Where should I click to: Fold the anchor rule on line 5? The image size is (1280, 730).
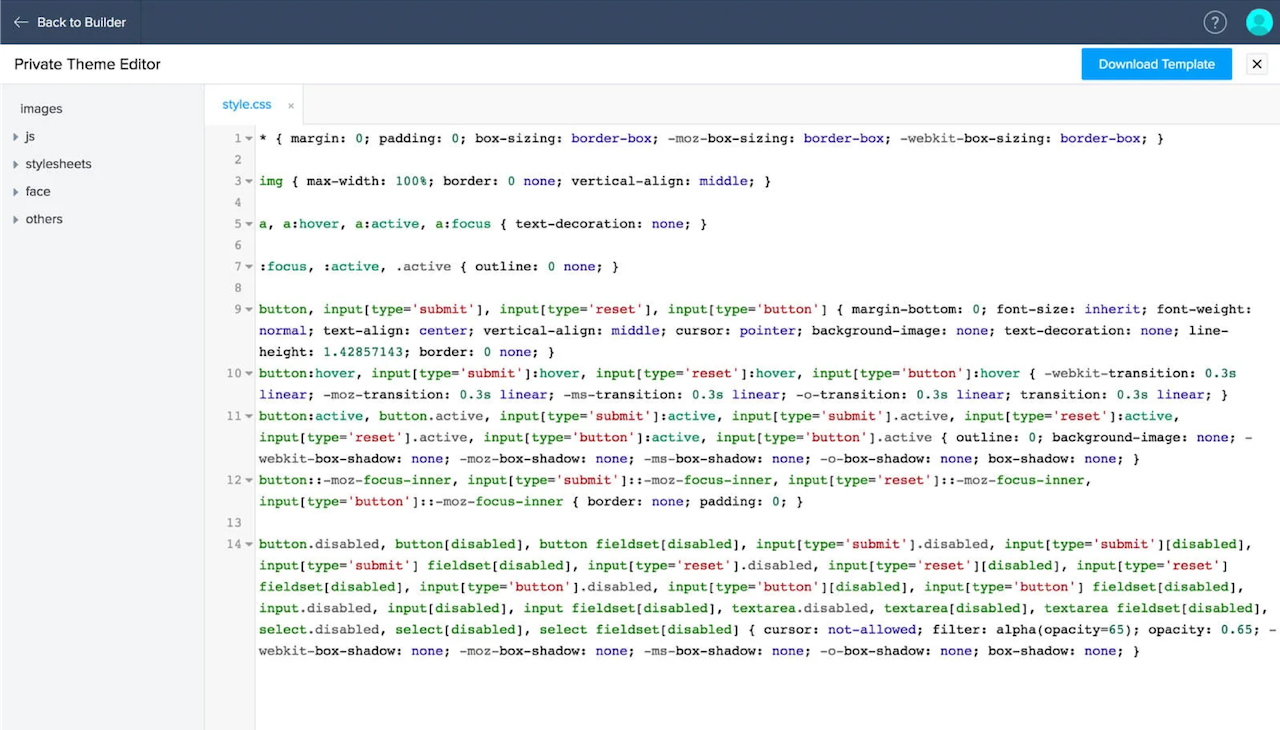(249, 224)
